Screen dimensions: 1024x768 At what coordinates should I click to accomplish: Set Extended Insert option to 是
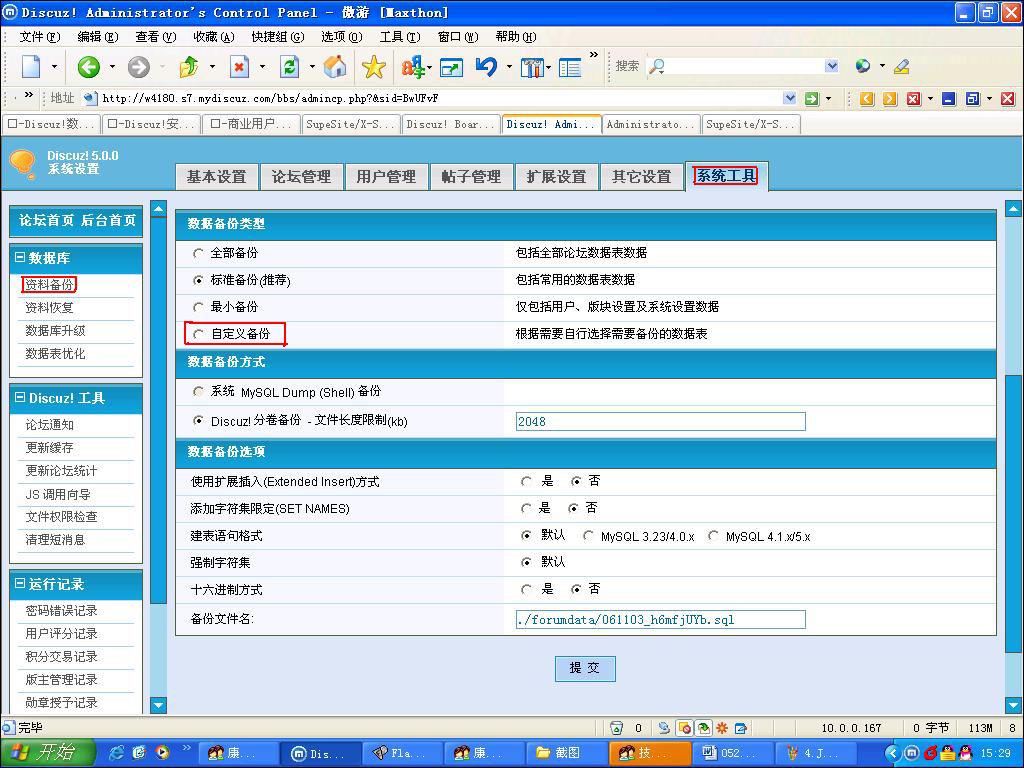tap(526, 481)
